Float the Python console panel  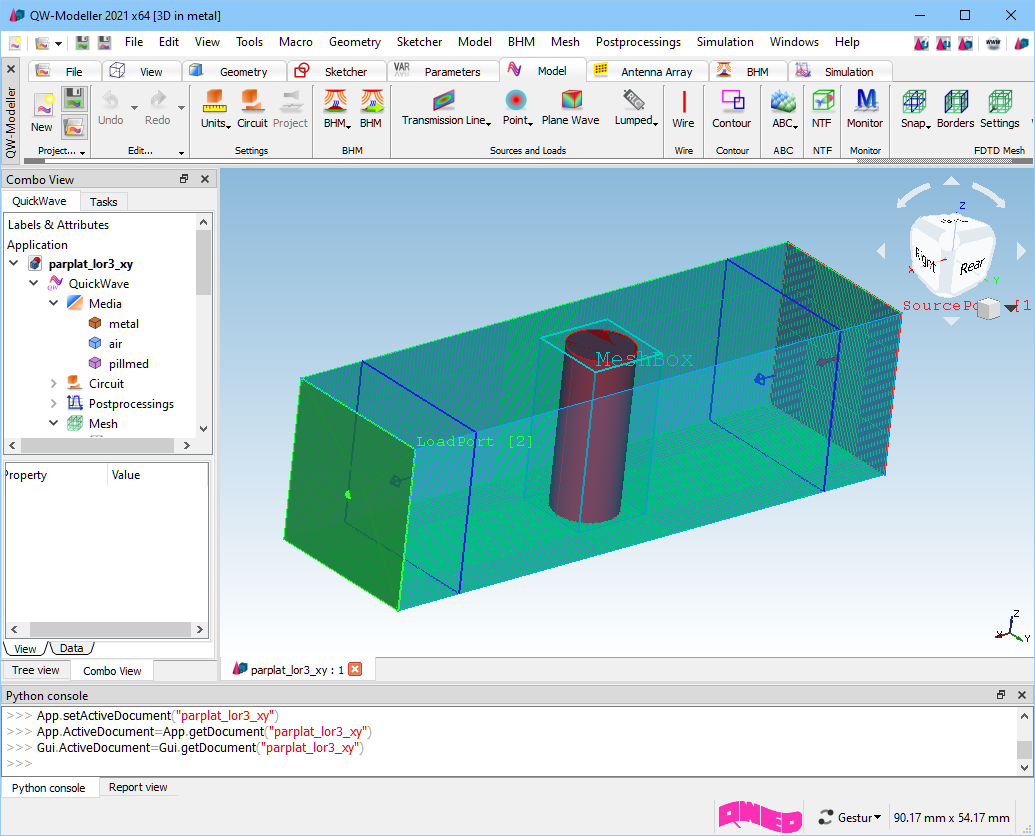coord(1001,695)
